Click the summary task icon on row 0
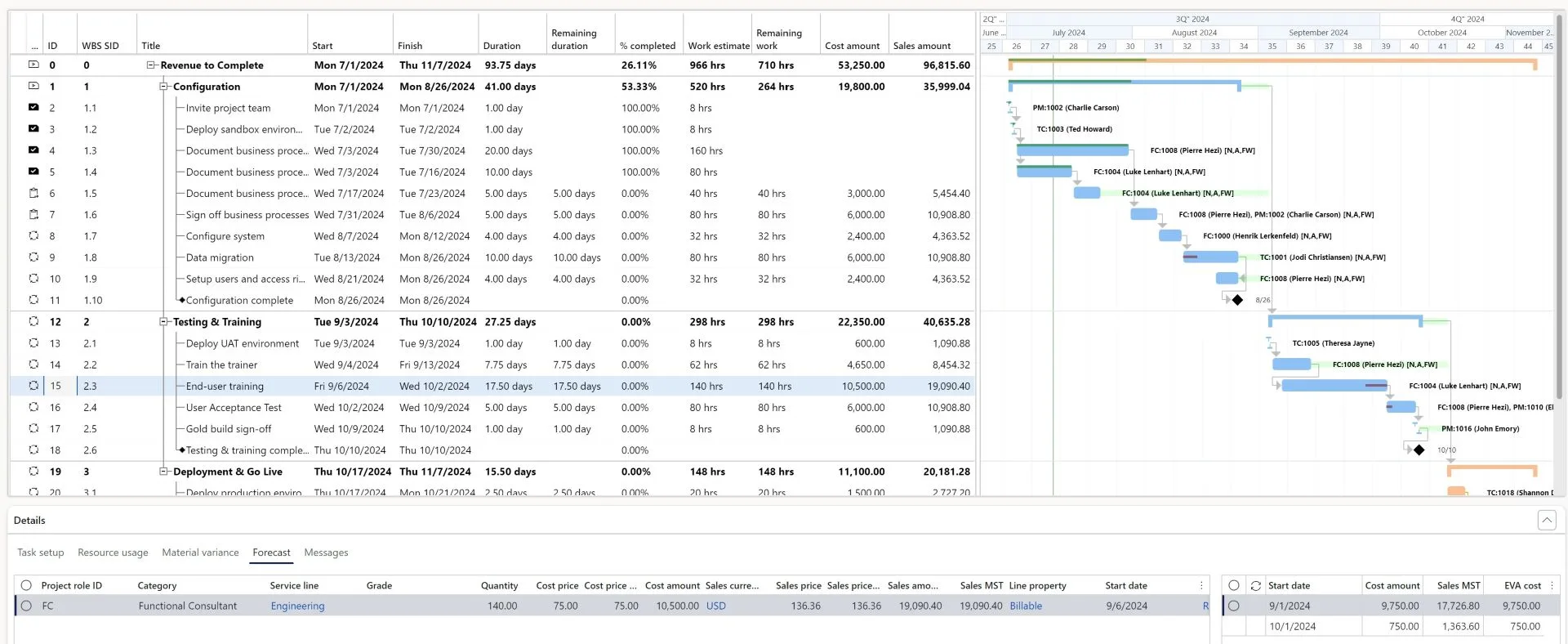The image size is (1568, 644). coord(33,65)
